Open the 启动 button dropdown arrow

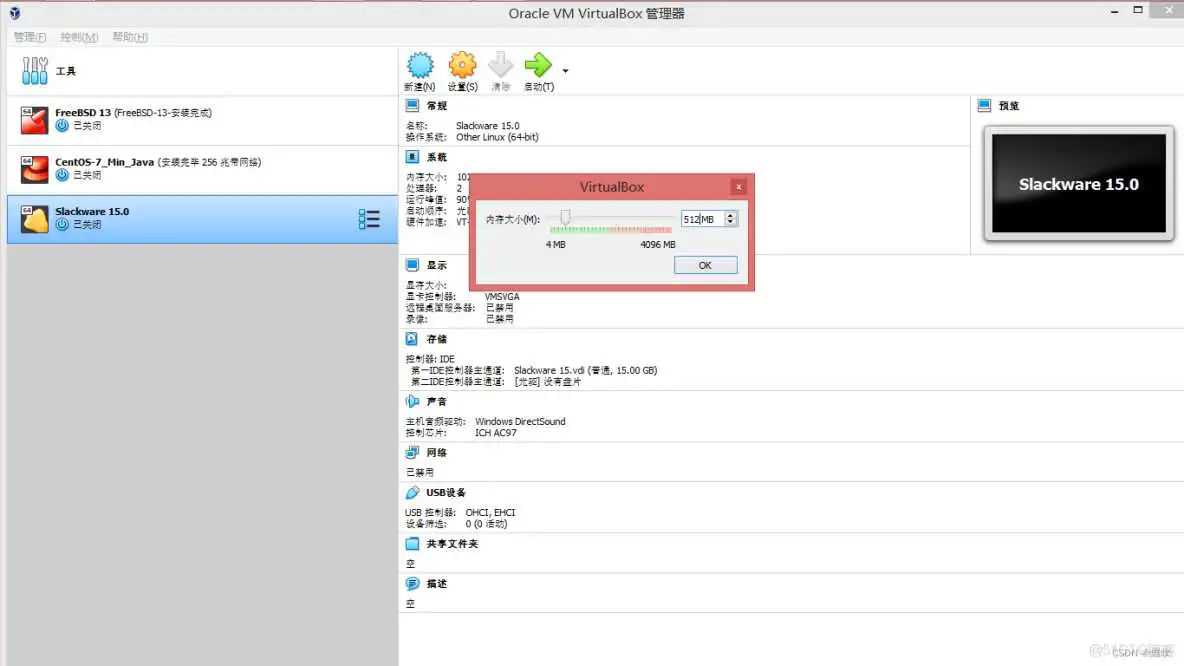pos(564,71)
